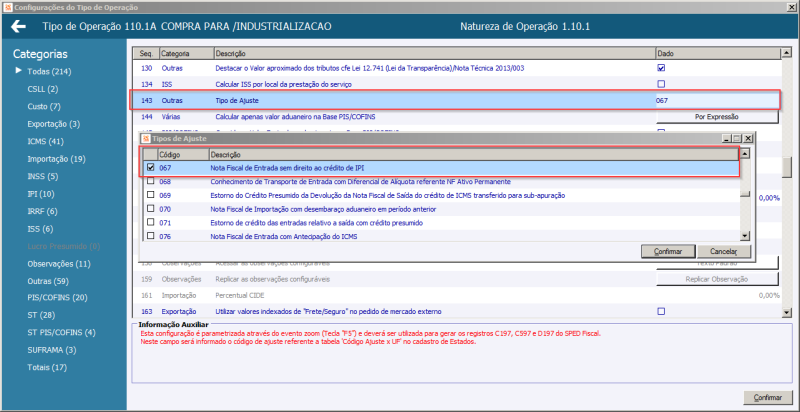800x412 pixels.
Task: Check the 070 adjustment type checkbox
Action: coord(151,209)
